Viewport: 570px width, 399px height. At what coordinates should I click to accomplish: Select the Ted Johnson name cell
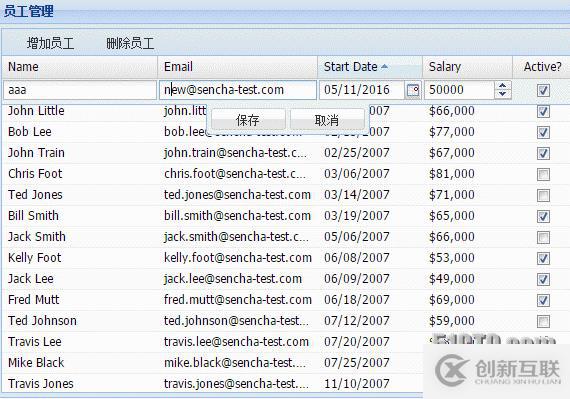click(43, 321)
